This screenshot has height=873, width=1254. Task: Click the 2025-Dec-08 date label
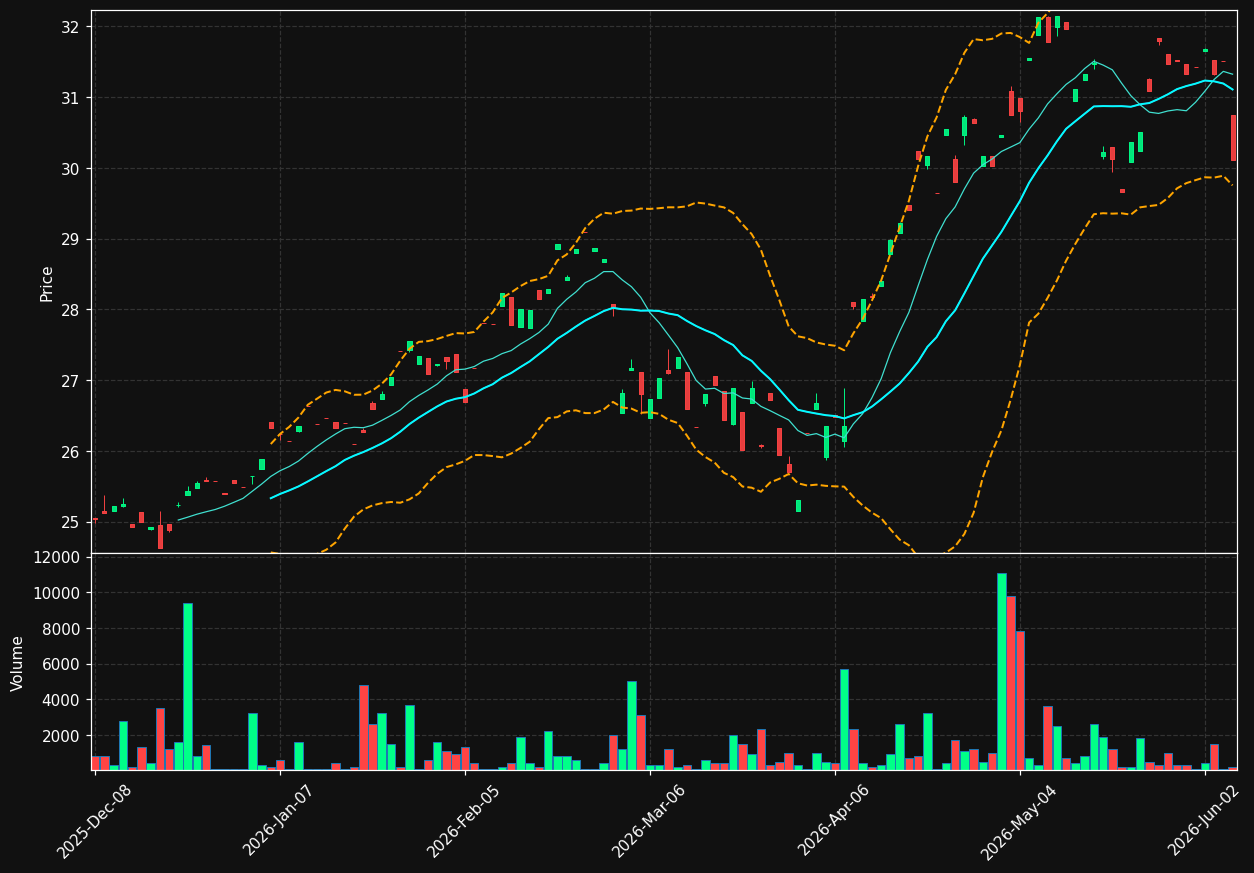click(x=95, y=822)
